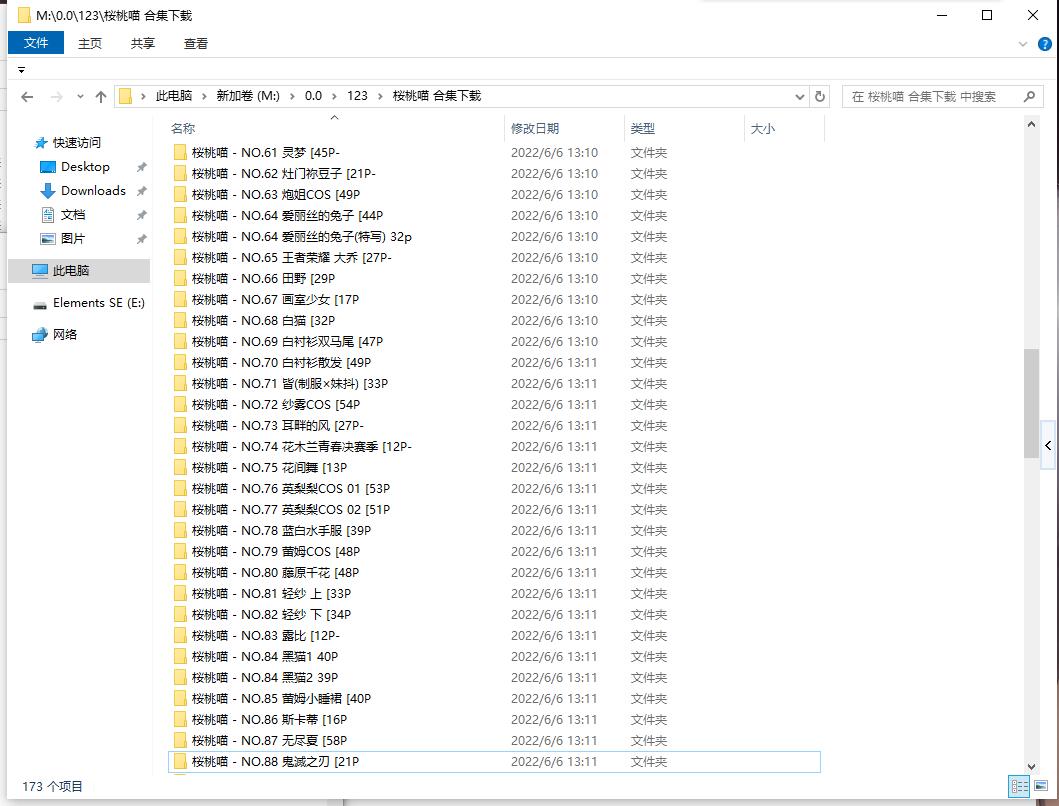Open the 共享 ribbon tab

click(143, 44)
